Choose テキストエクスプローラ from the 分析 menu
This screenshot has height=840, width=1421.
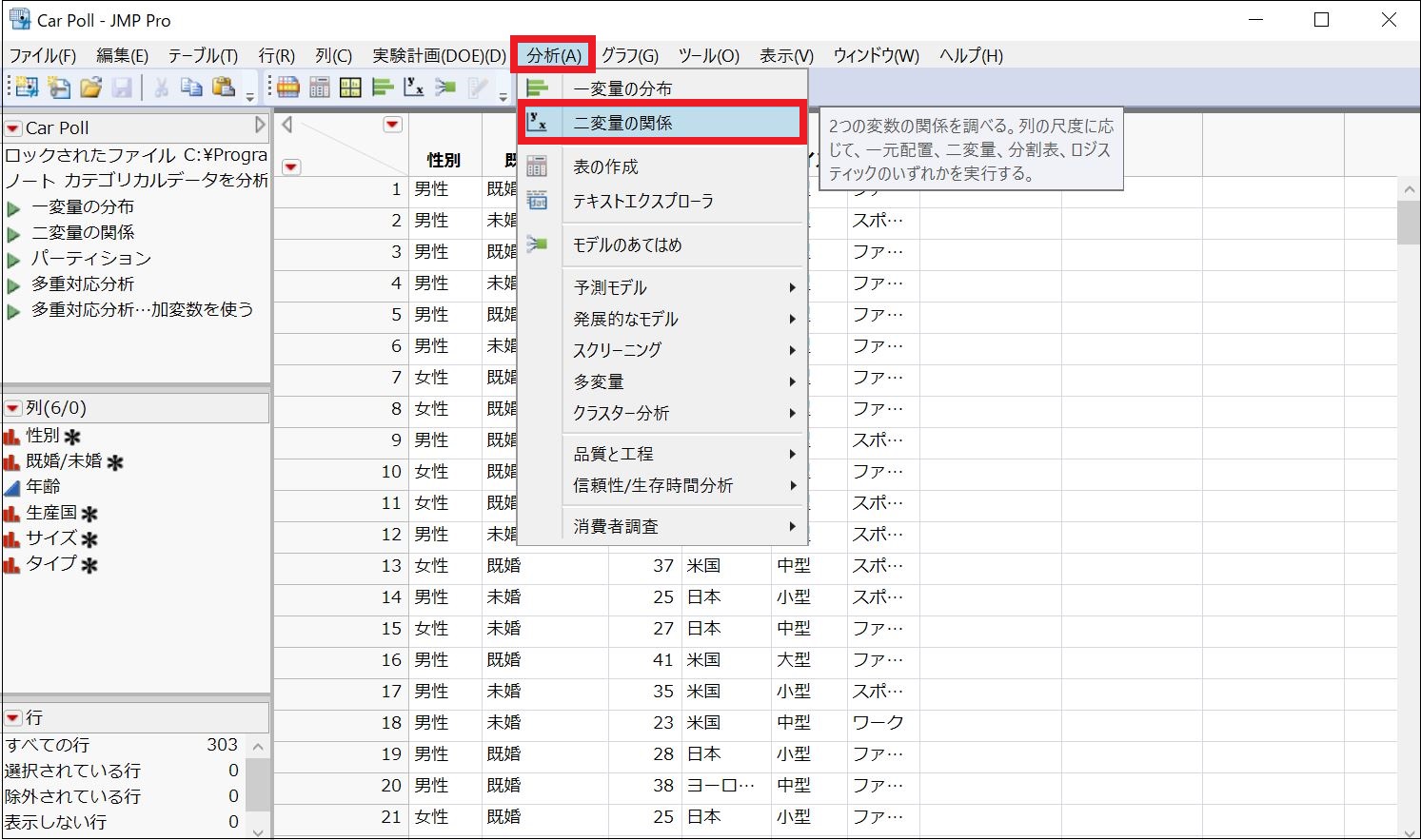click(662, 201)
